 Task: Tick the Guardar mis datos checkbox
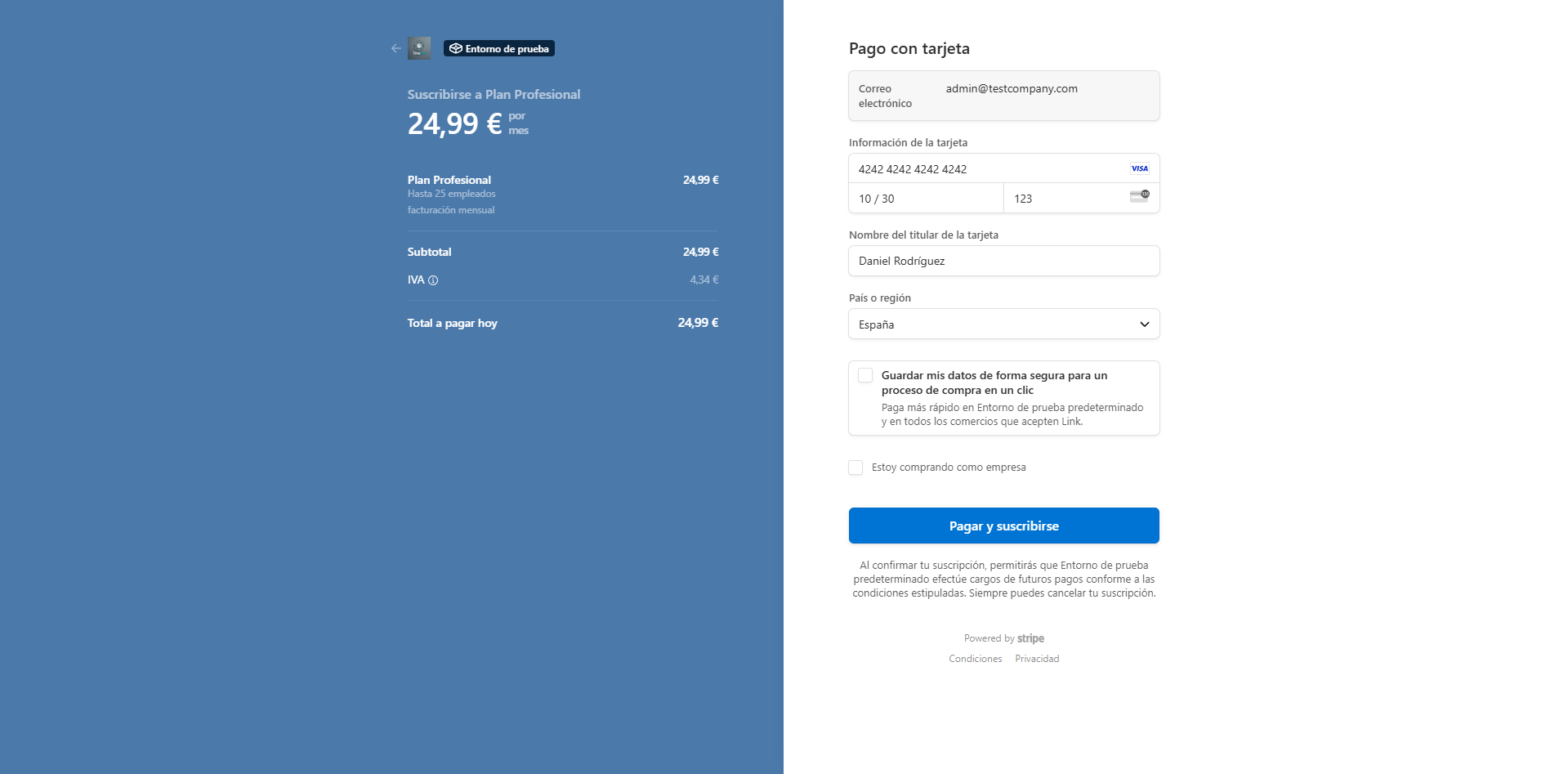point(865,375)
